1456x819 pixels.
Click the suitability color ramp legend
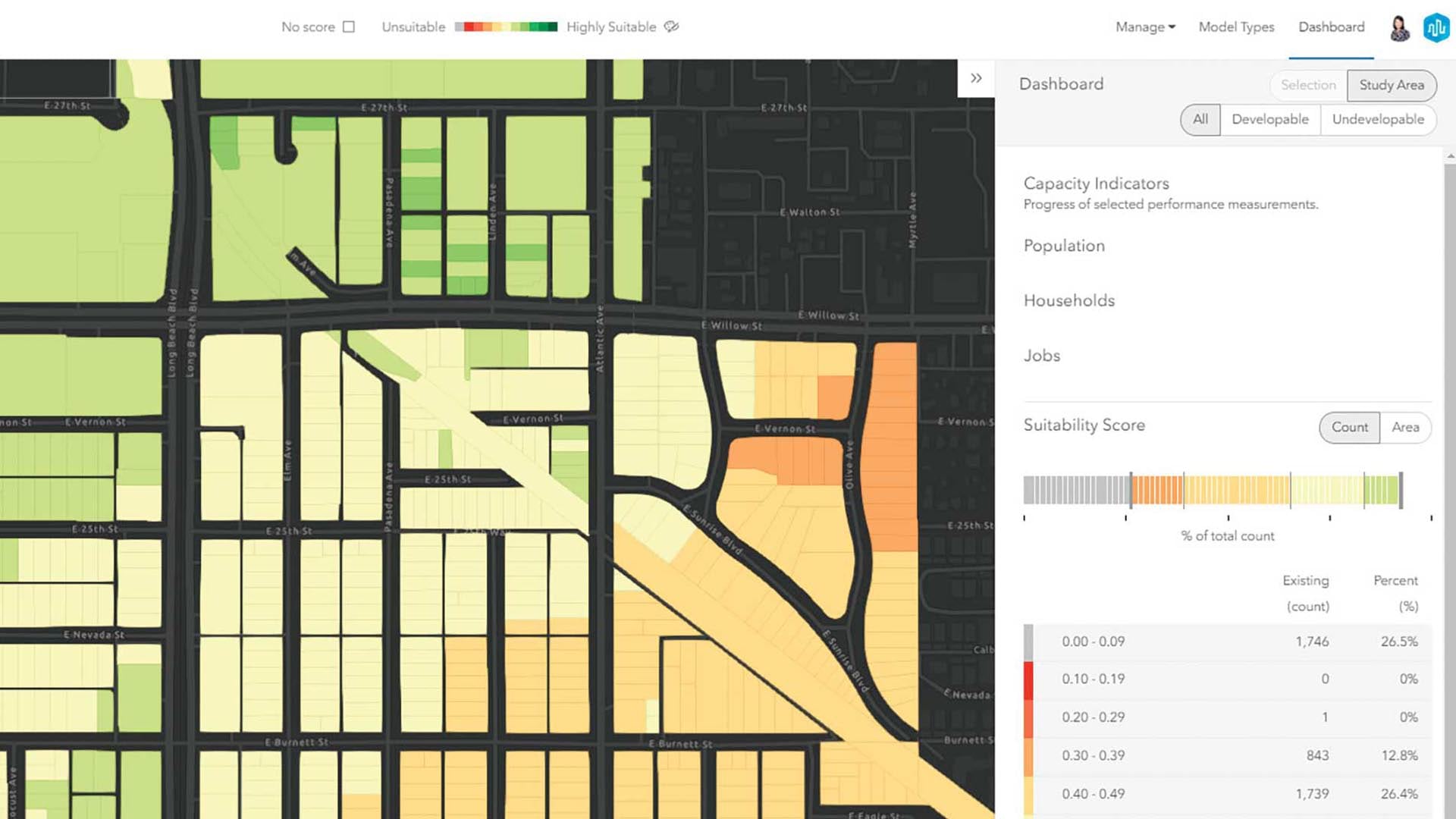[x=506, y=27]
